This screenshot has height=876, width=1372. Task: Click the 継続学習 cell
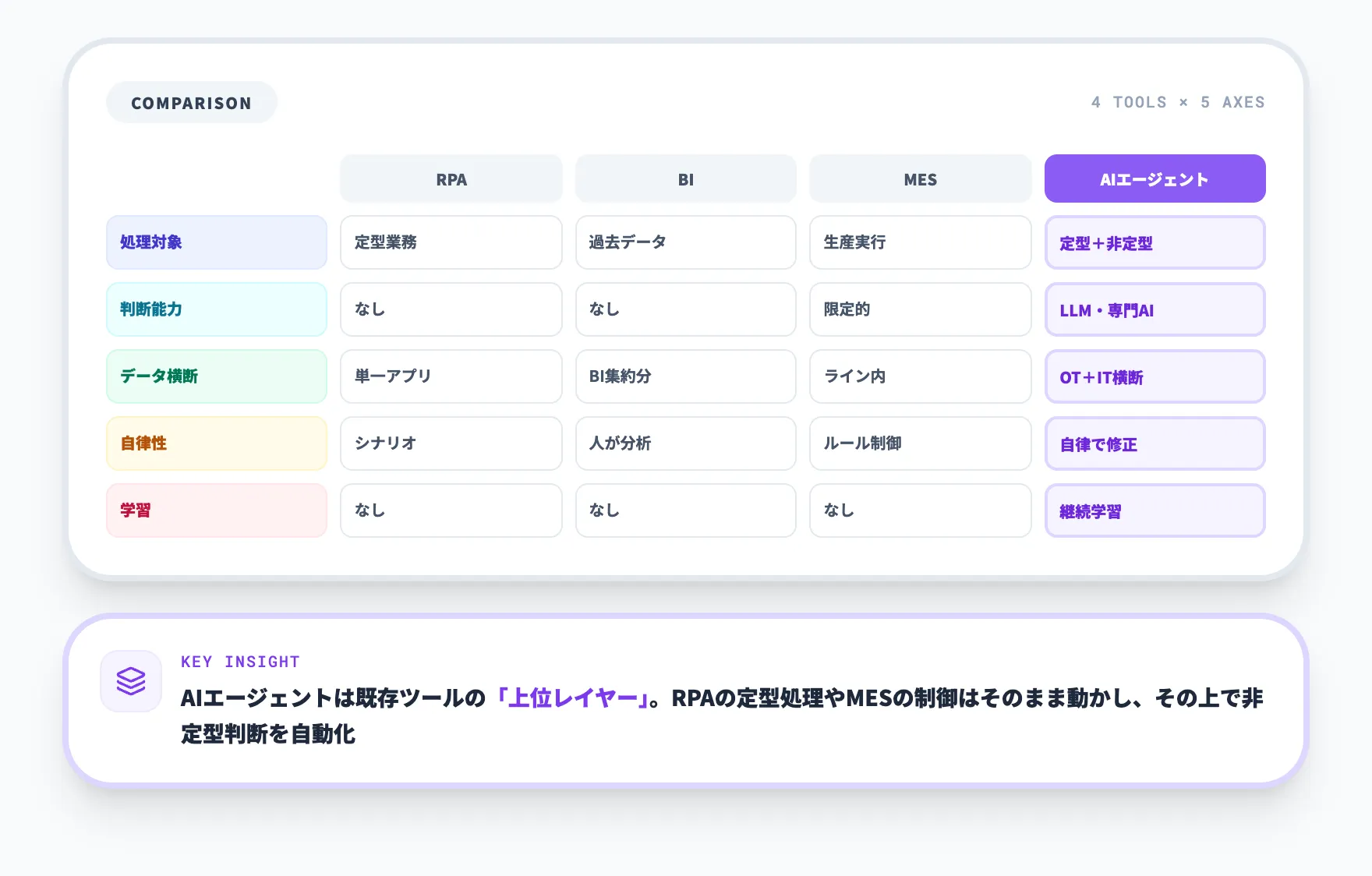pyautogui.click(x=1154, y=510)
